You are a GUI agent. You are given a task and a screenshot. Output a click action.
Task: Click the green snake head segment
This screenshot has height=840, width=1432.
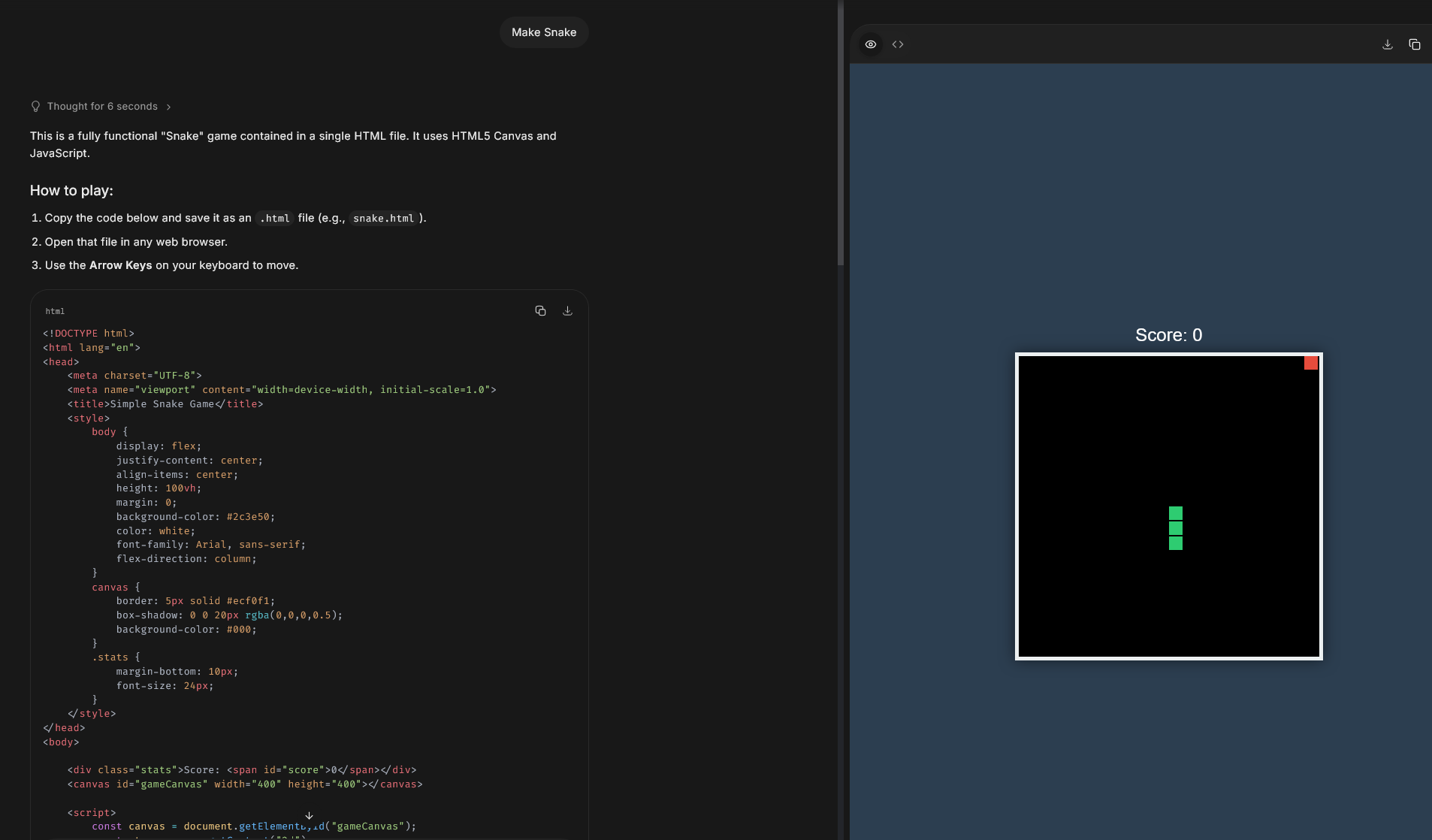(x=1176, y=513)
